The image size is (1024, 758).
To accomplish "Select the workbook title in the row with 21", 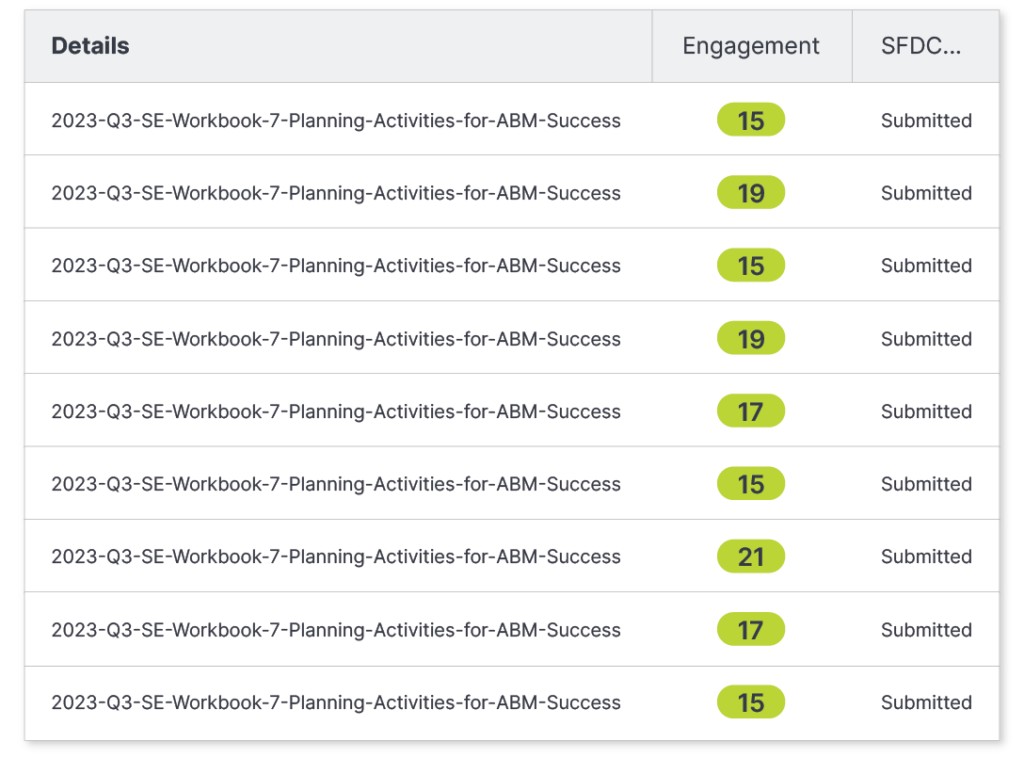I will [x=336, y=556].
